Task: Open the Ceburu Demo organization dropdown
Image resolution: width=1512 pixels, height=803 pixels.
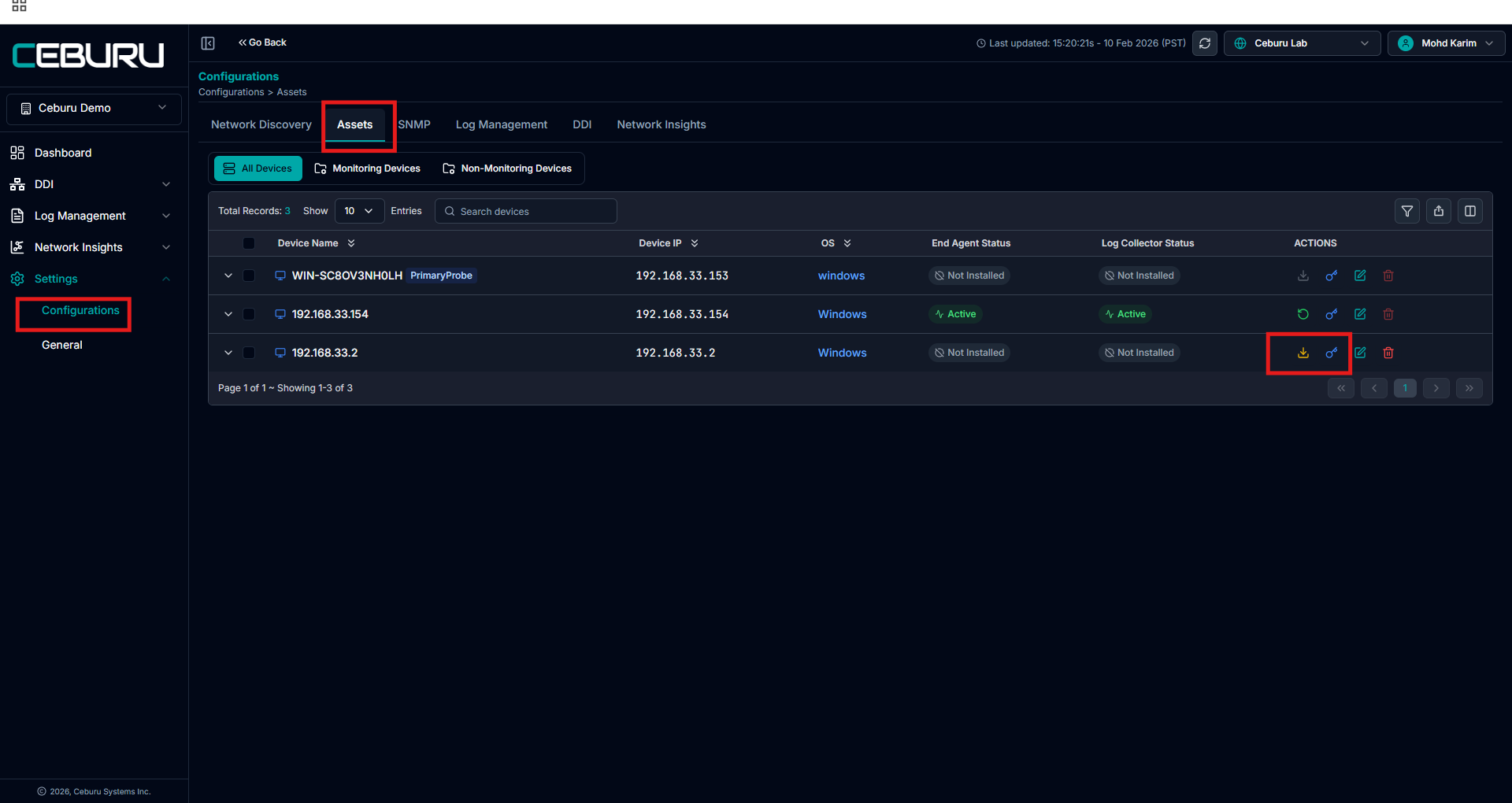Action: coord(94,109)
